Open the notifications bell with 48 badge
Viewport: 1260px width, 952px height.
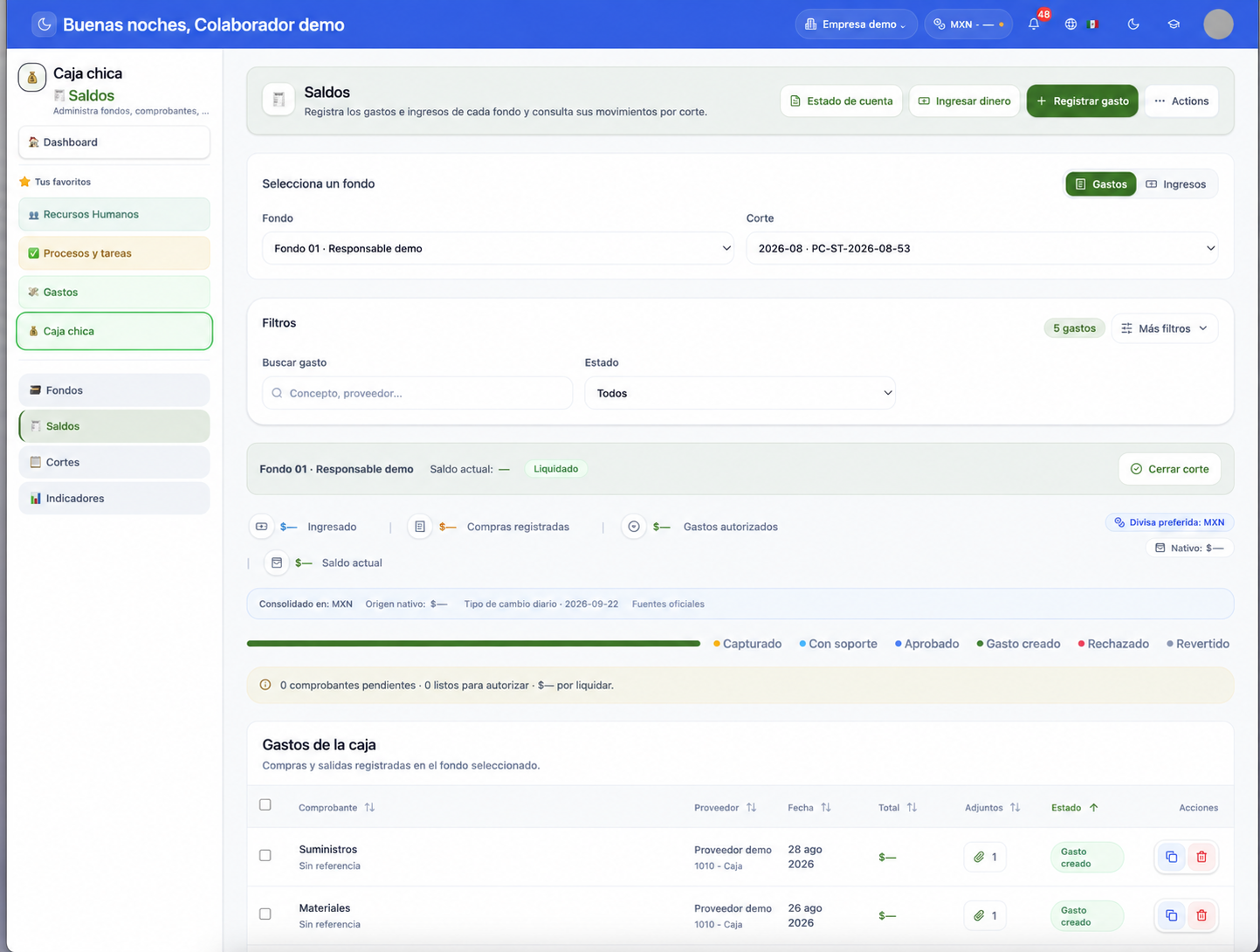pos(1034,24)
